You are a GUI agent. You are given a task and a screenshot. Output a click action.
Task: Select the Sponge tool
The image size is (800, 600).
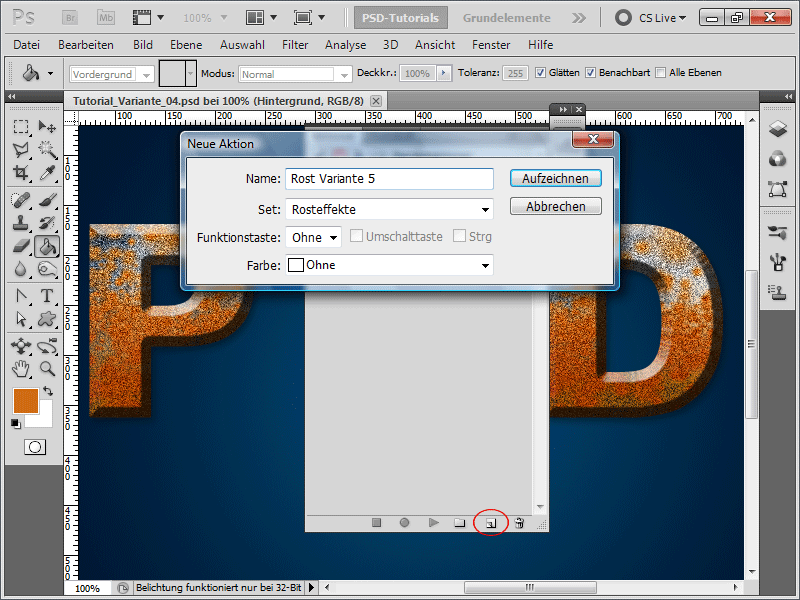(x=47, y=269)
